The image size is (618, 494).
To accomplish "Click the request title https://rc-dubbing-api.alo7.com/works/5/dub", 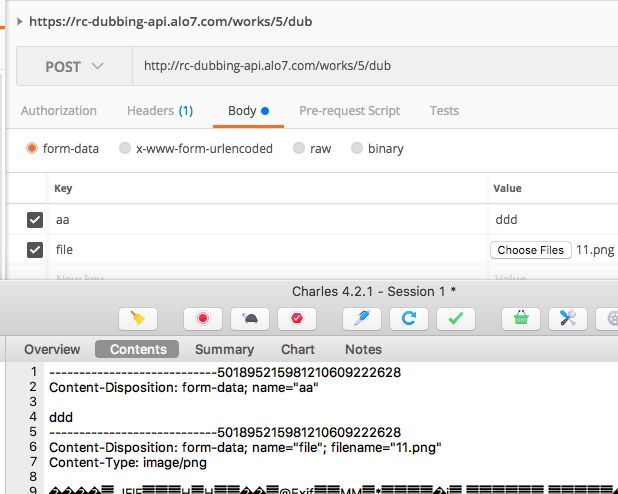I will 171,21.
